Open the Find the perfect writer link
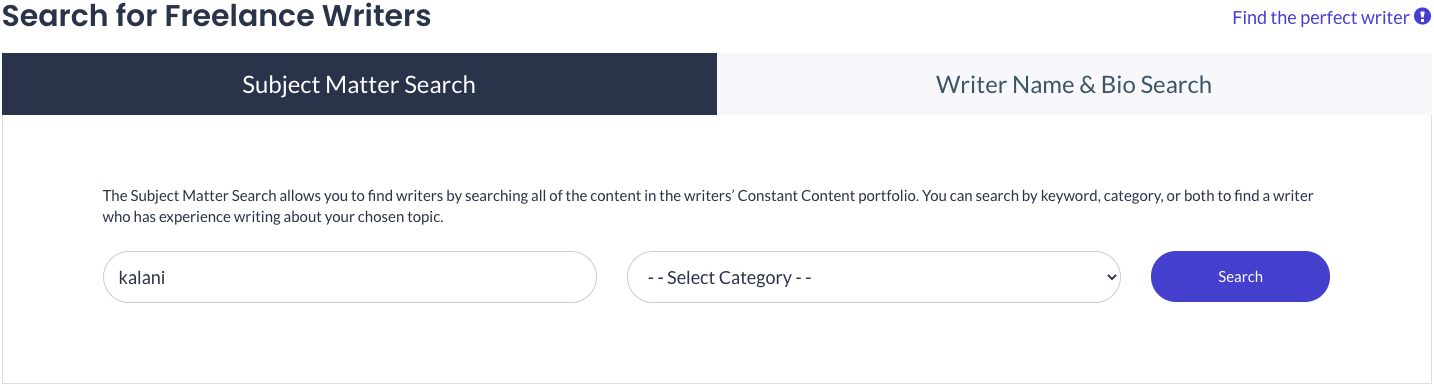This screenshot has width=1434, height=386. pos(1320,18)
